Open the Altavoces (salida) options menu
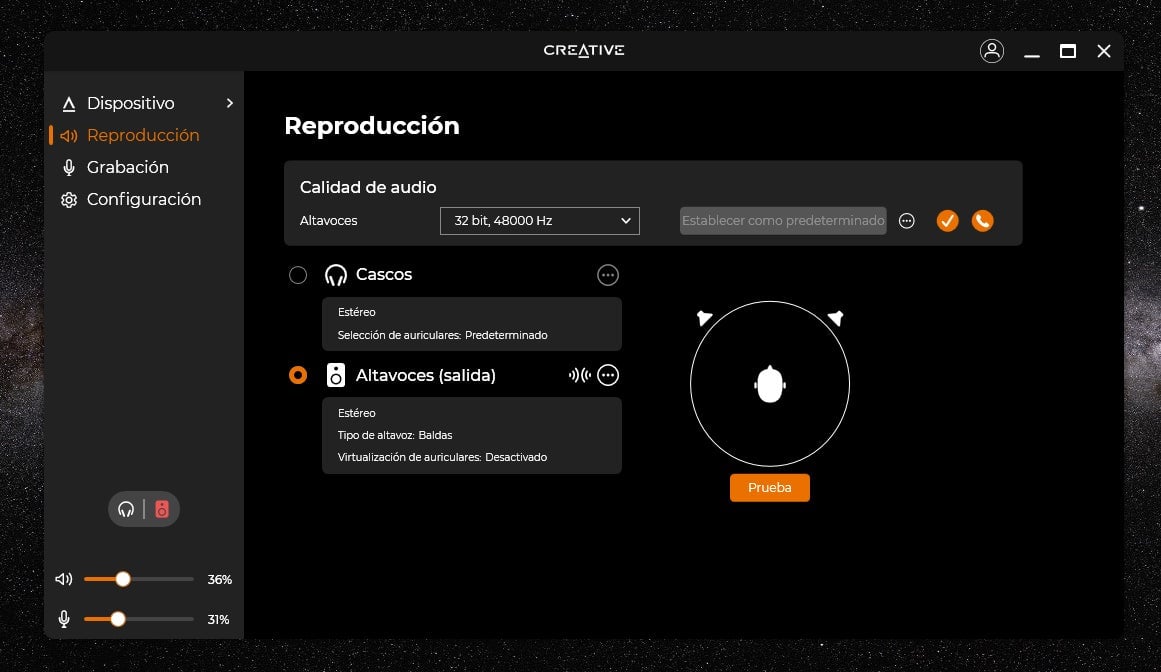This screenshot has width=1161, height=672. coord(608,376)
